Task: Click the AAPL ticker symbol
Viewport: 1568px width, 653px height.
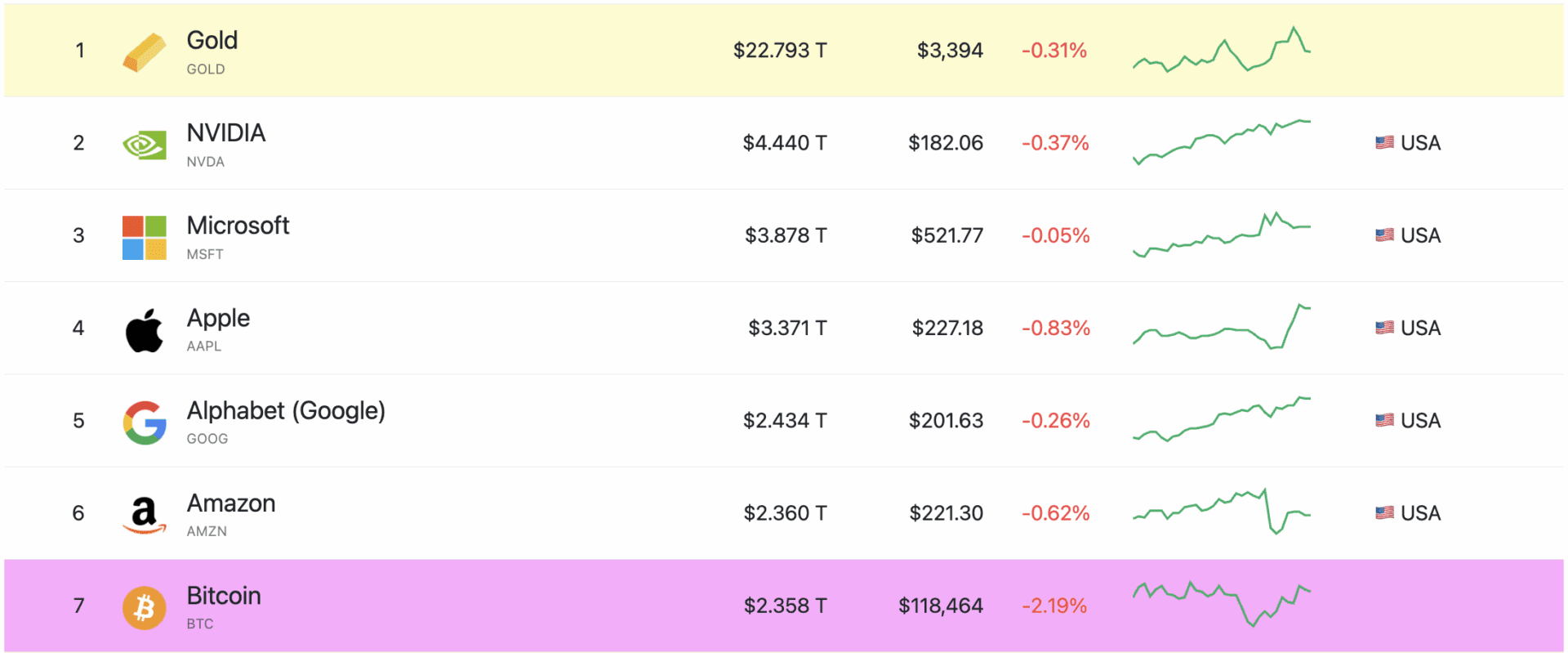Action: click(204, 347)
